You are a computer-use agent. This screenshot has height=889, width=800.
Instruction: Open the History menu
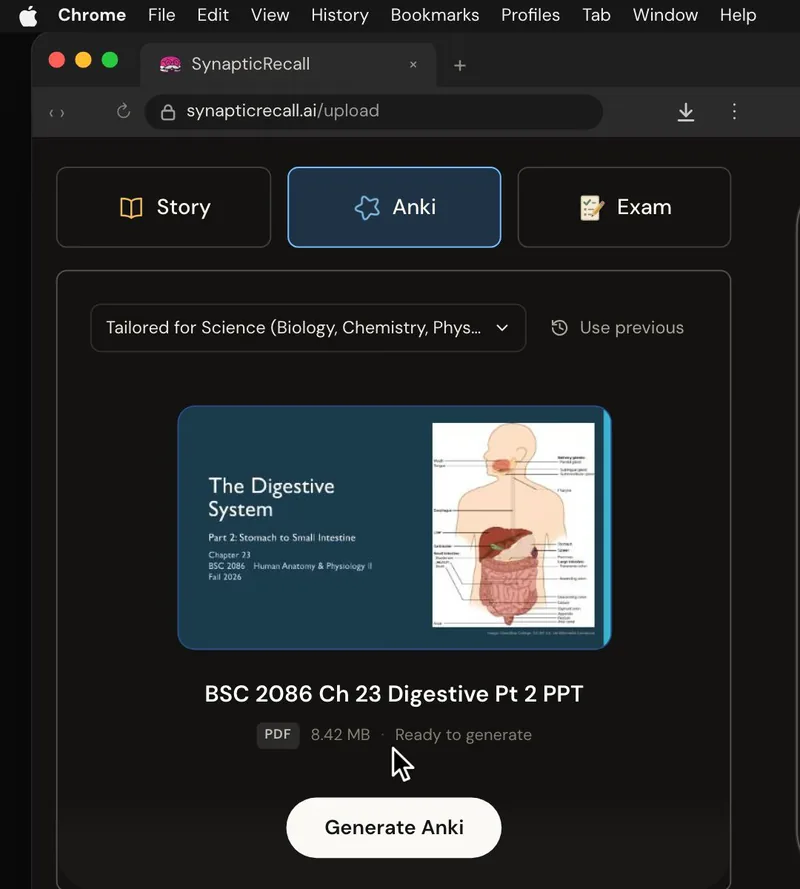(x=340, y=15)
